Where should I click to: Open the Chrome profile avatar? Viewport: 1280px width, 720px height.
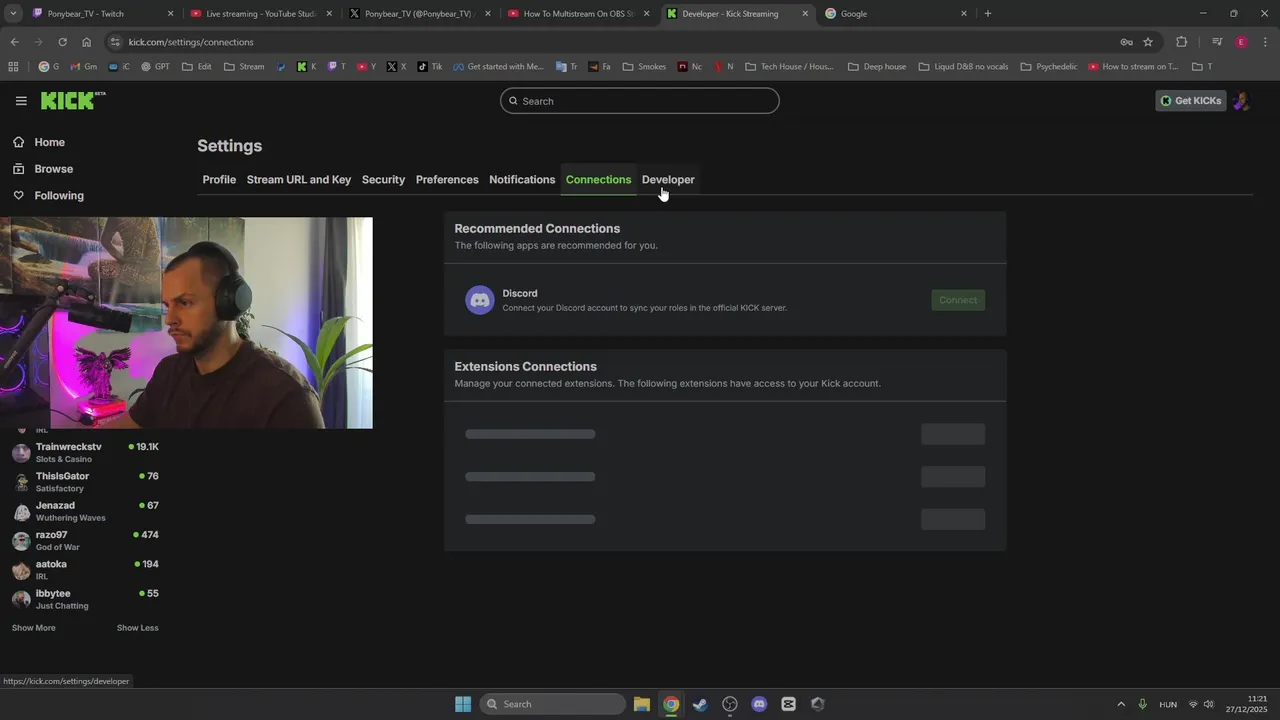(1241, 42)
